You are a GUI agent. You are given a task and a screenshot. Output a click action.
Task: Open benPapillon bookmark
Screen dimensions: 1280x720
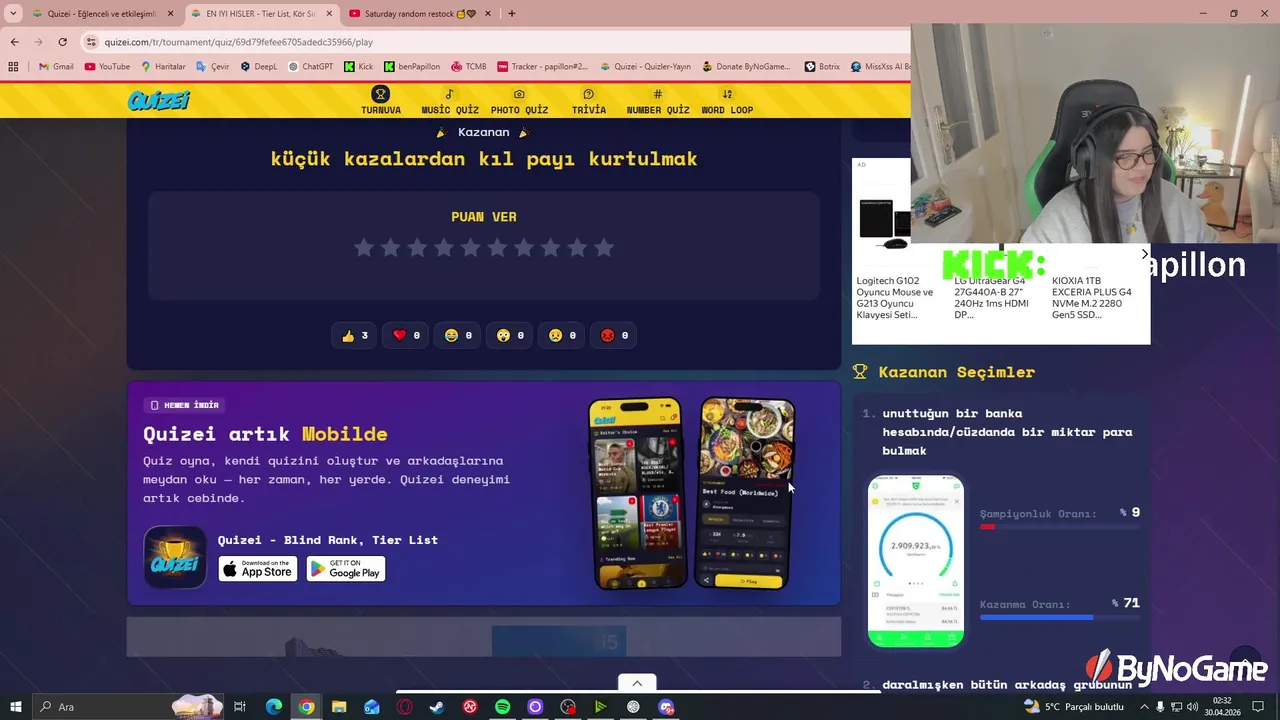[411, 67]
